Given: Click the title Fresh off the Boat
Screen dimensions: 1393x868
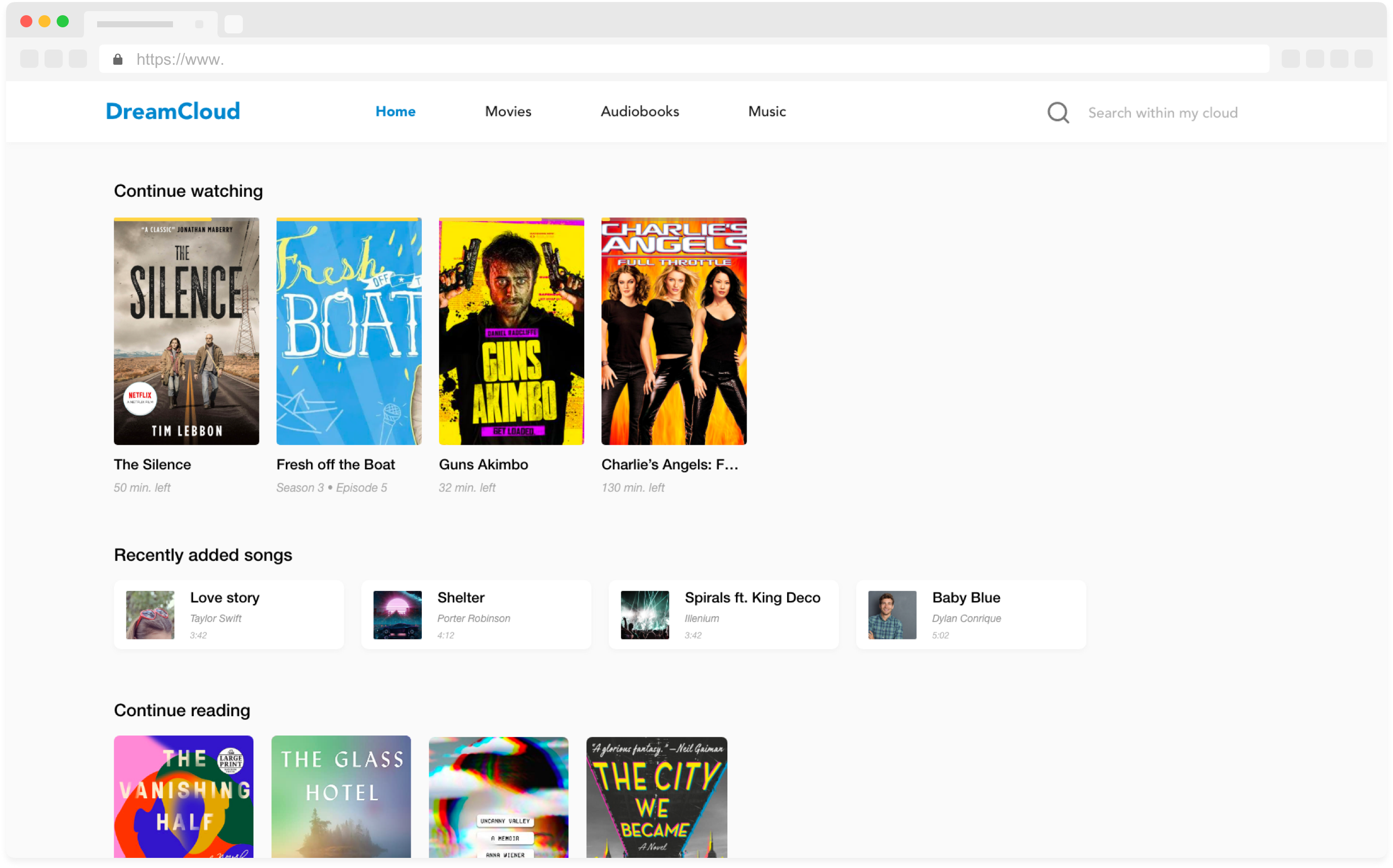Looking at the screenshot, I should point(336,464).
